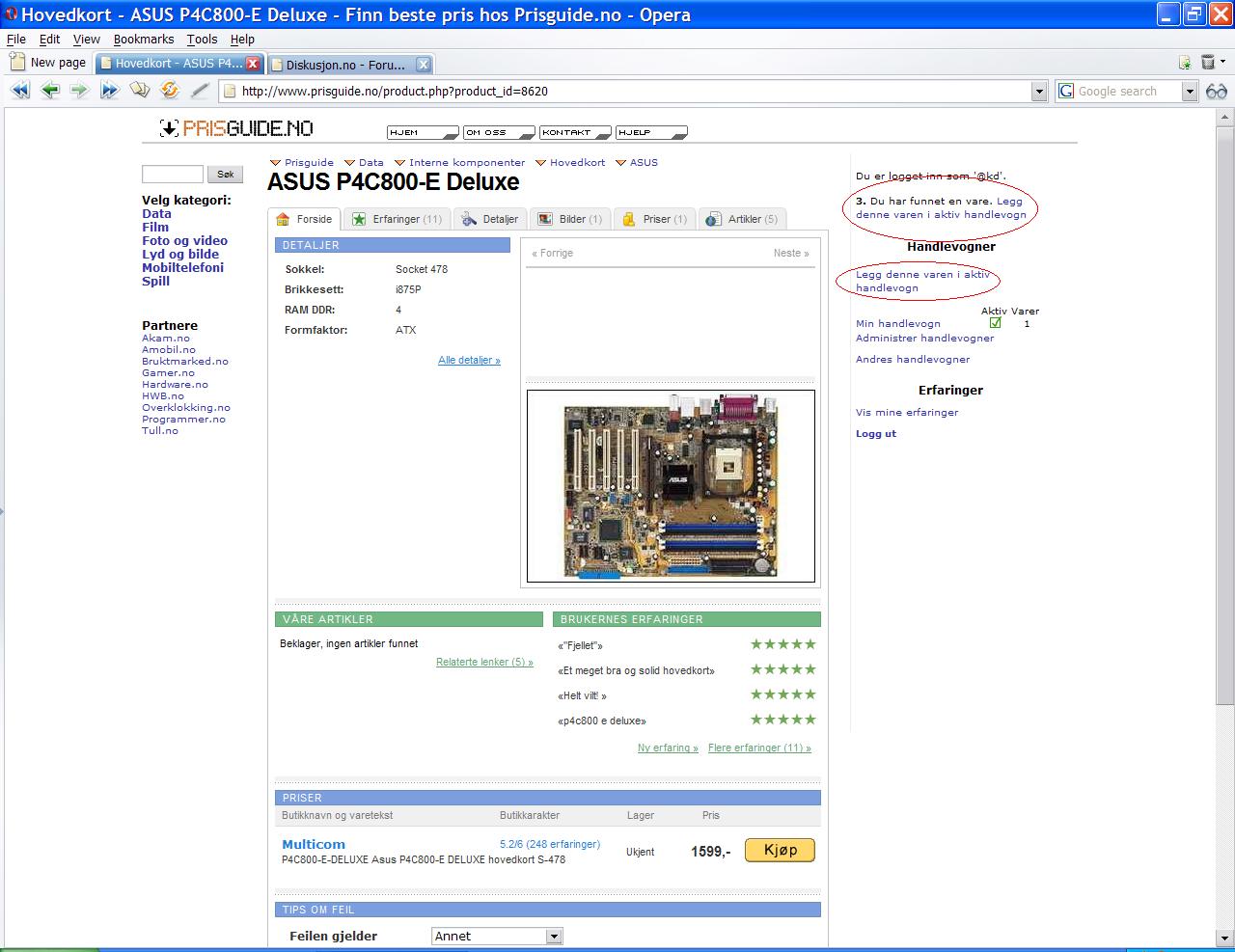1235x952 pixels.
Task: Click the stacked-pages icon beside Reload
Action: (x=140, y=91)
